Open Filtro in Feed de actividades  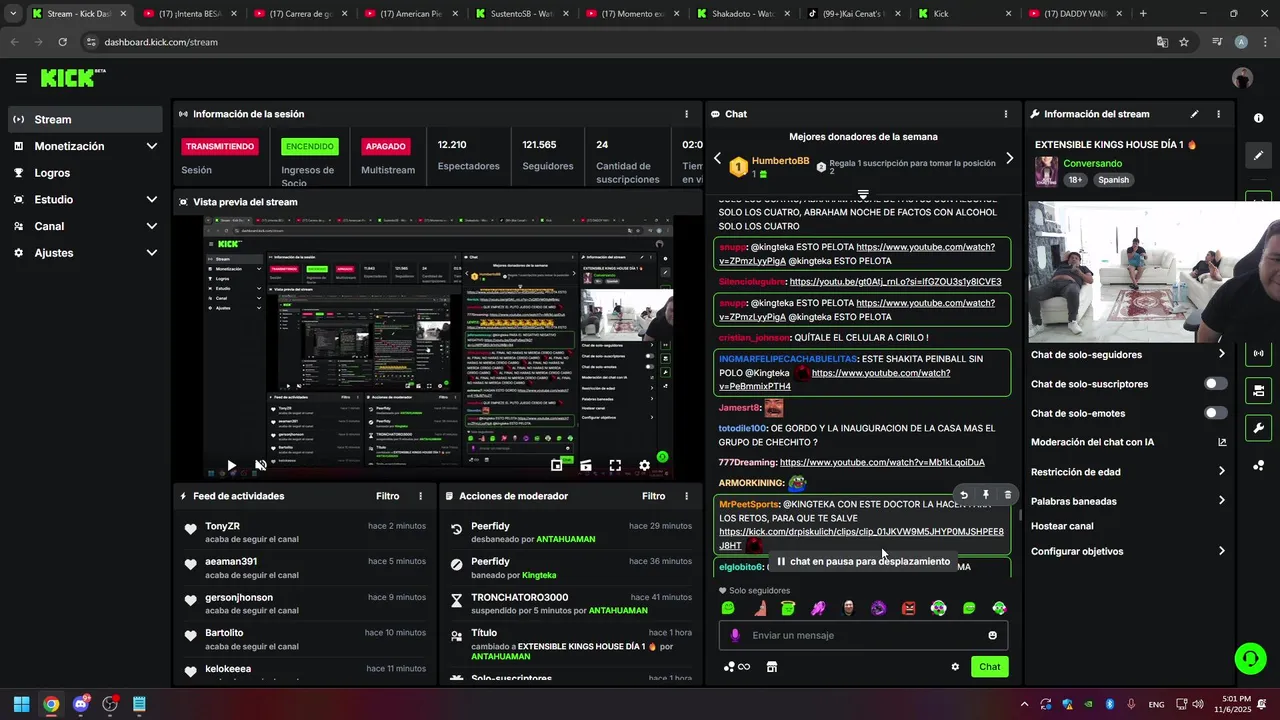pyautogui.click(x=387, y=496)
